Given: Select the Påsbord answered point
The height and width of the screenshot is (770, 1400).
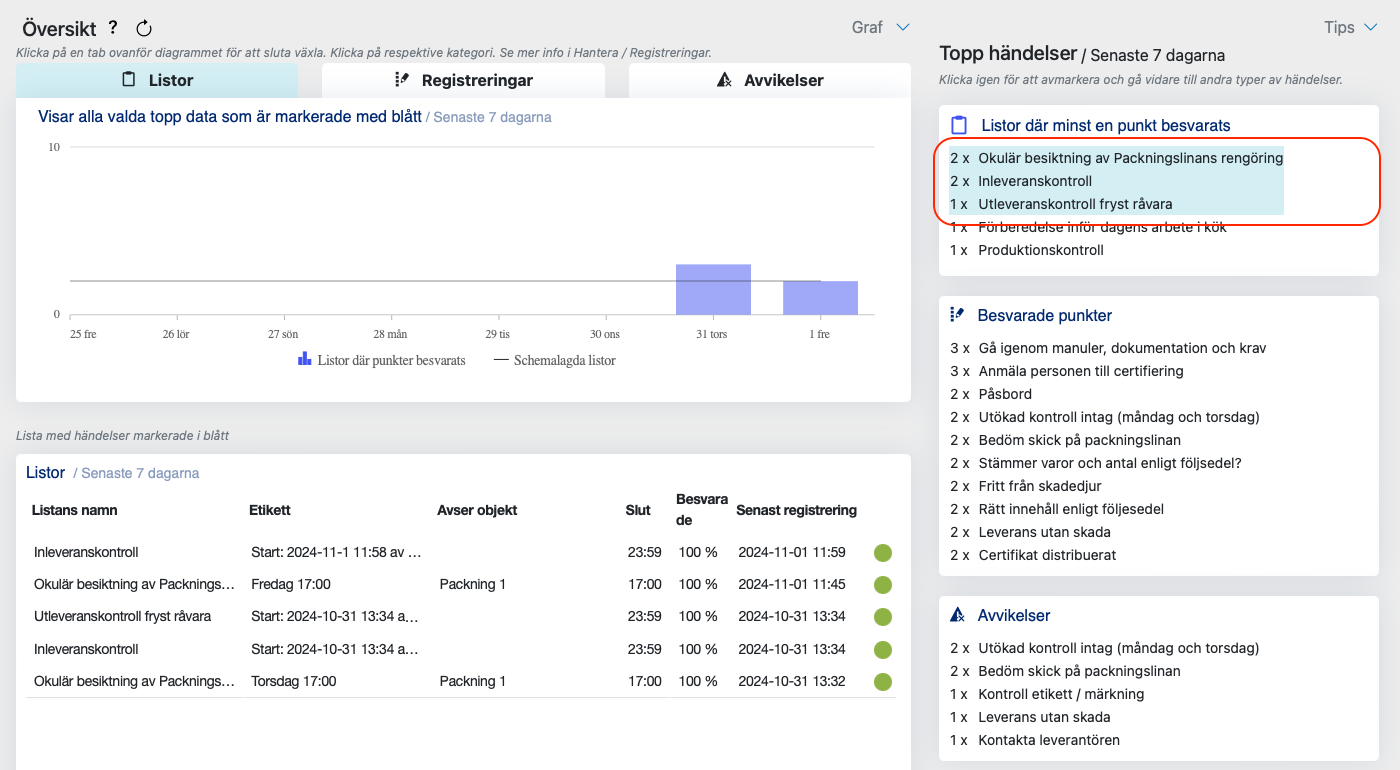Looking at the screenshot, I should pyautogui.click(x=991, y=394).
